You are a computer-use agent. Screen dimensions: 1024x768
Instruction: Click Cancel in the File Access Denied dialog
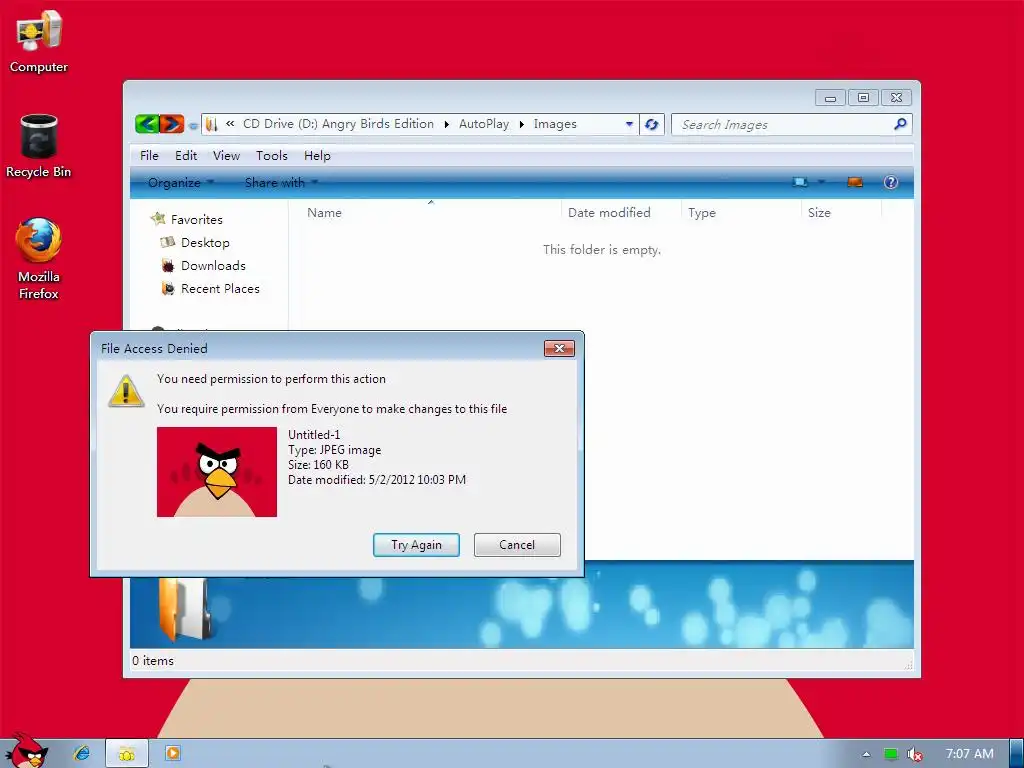[x=517, y=545]
